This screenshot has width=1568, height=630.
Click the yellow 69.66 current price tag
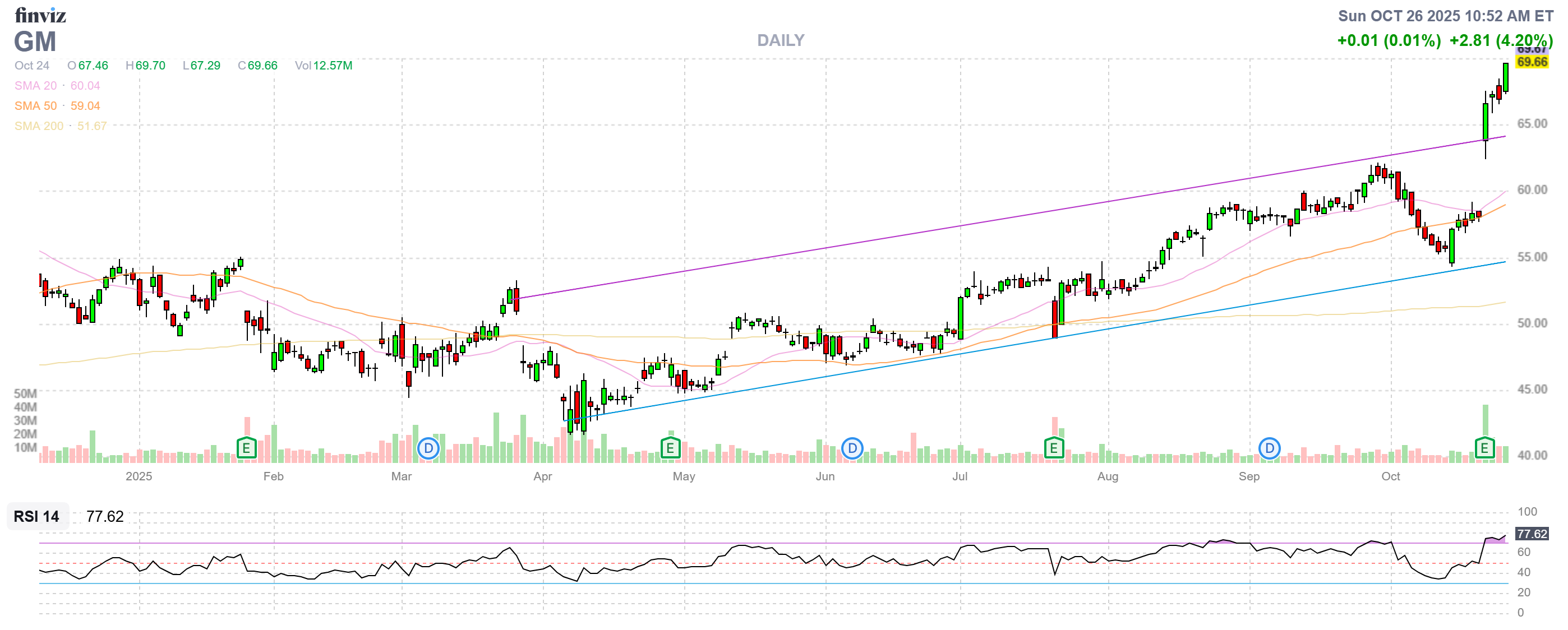coord(1532,62)
